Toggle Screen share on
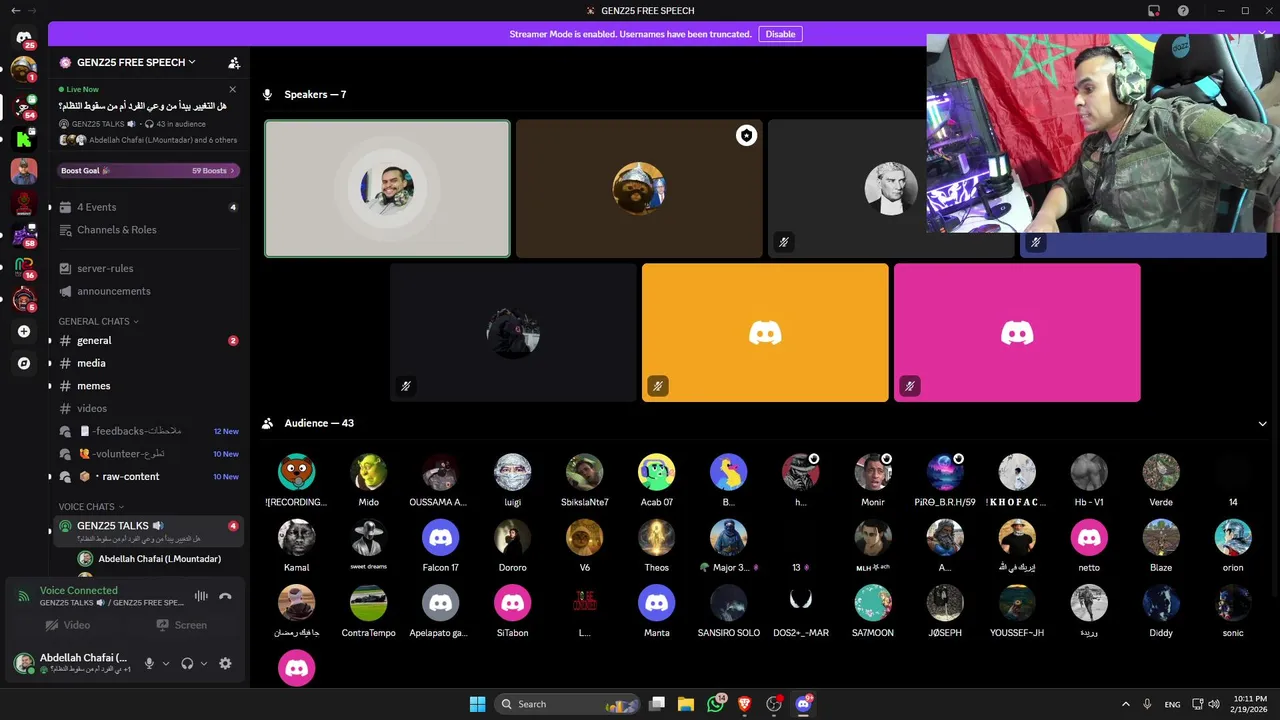 (181, 625)
